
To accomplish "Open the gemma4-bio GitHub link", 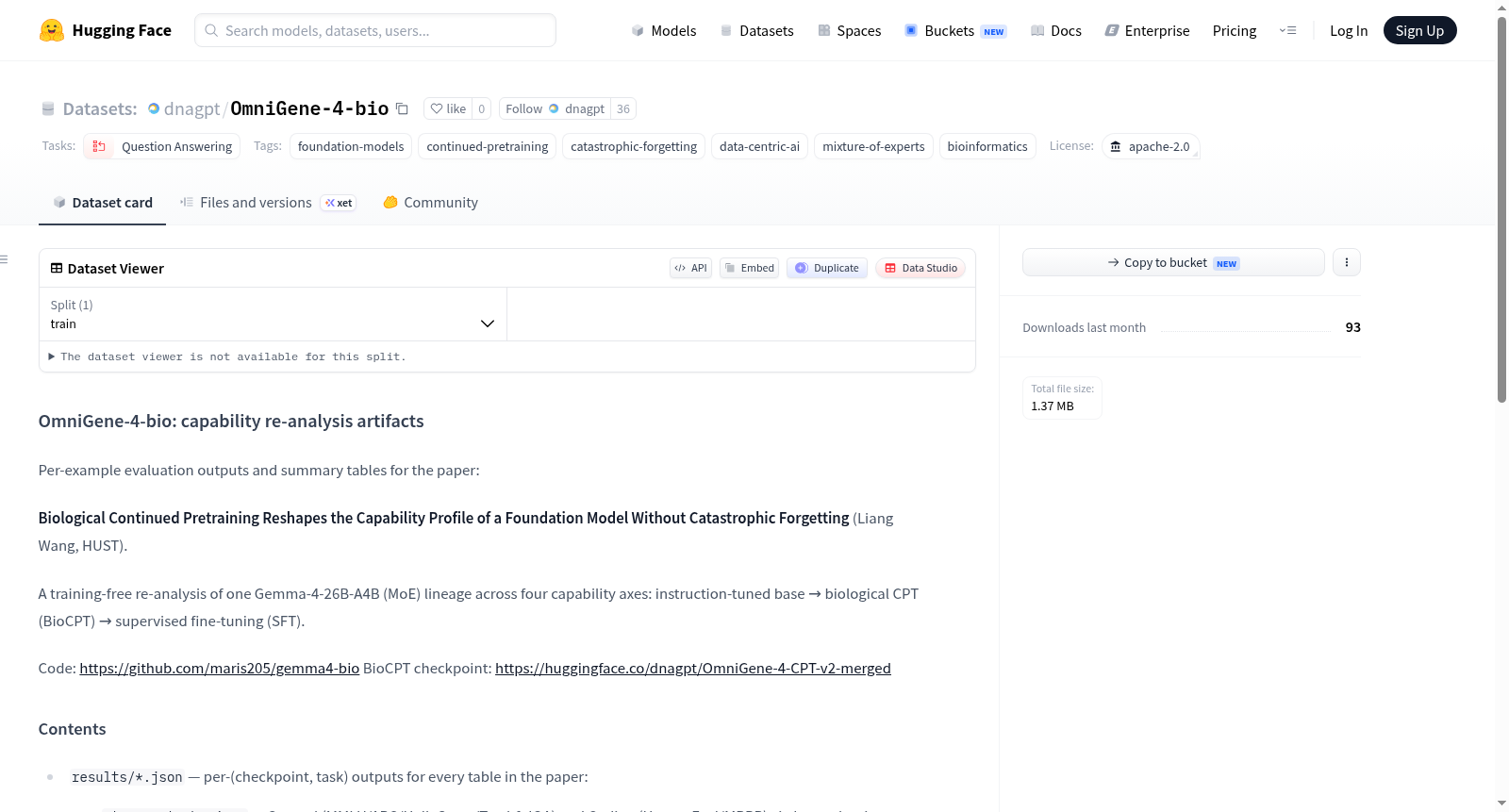I will pyautogui.click(x=220, y=668).
